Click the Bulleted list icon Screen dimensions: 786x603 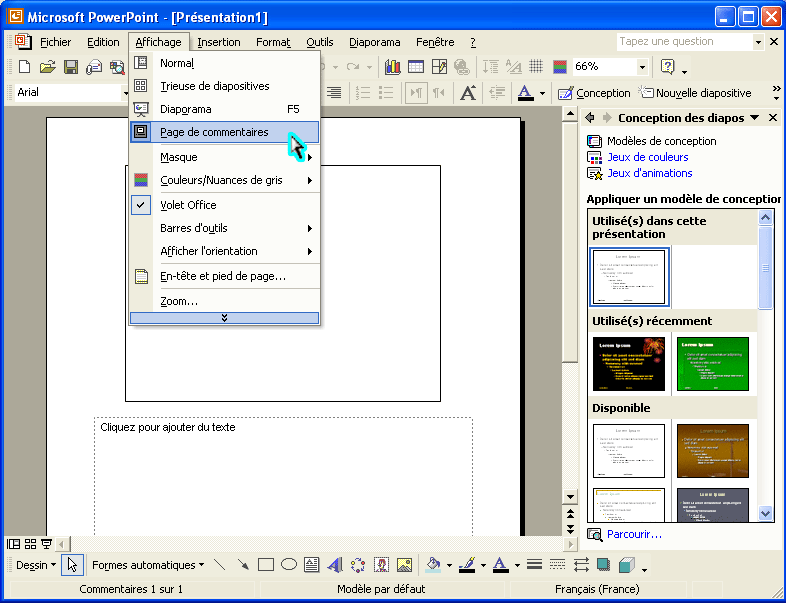point(385,93)
